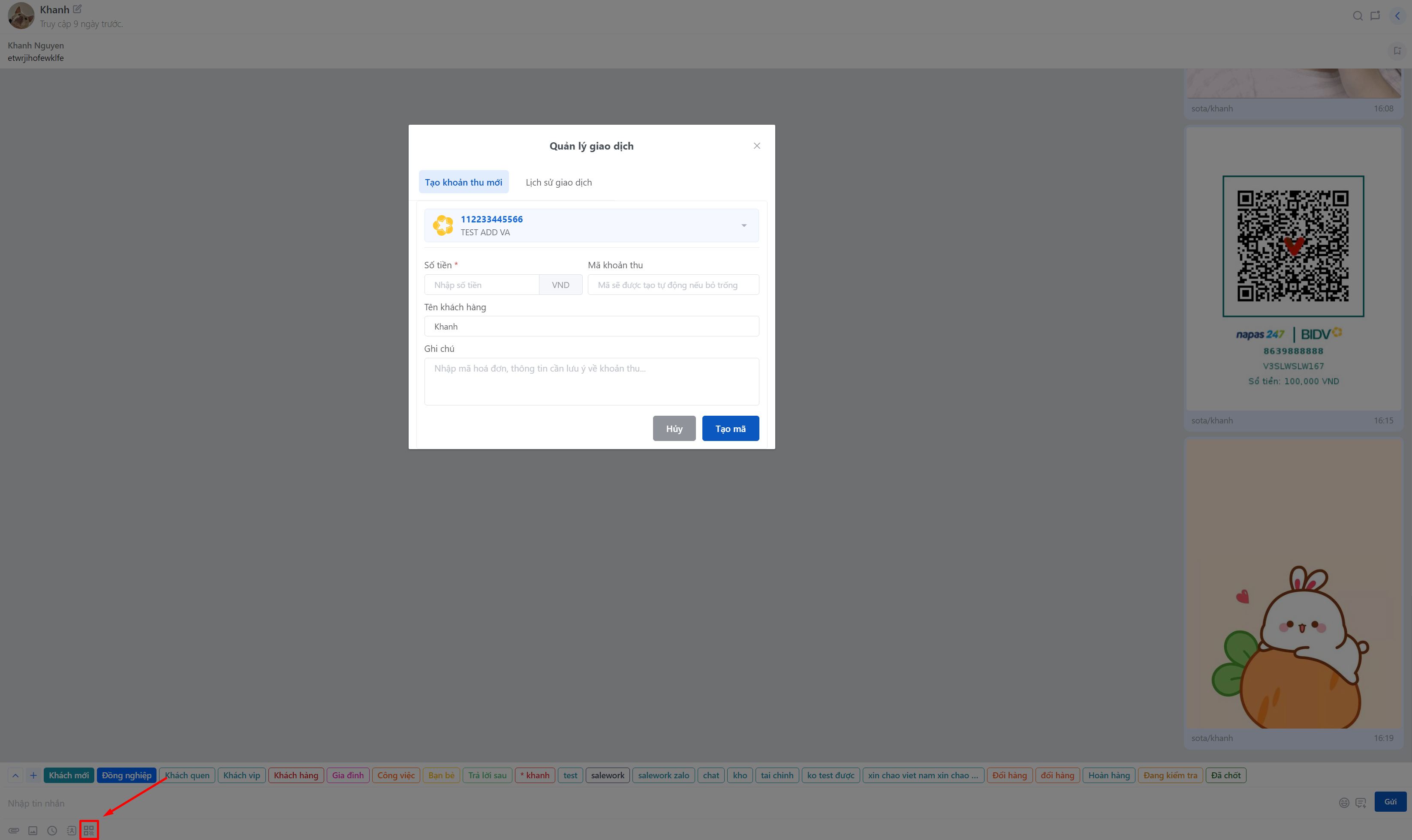This screenshot has height=840, width=1412.
Task: Toggle the chat tag
Action: [x=711, y=775]
